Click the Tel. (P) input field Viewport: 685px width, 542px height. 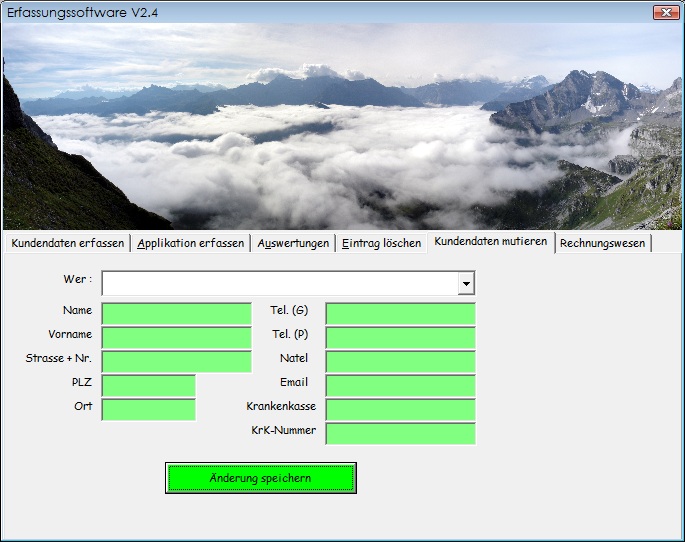pos(400,338)
